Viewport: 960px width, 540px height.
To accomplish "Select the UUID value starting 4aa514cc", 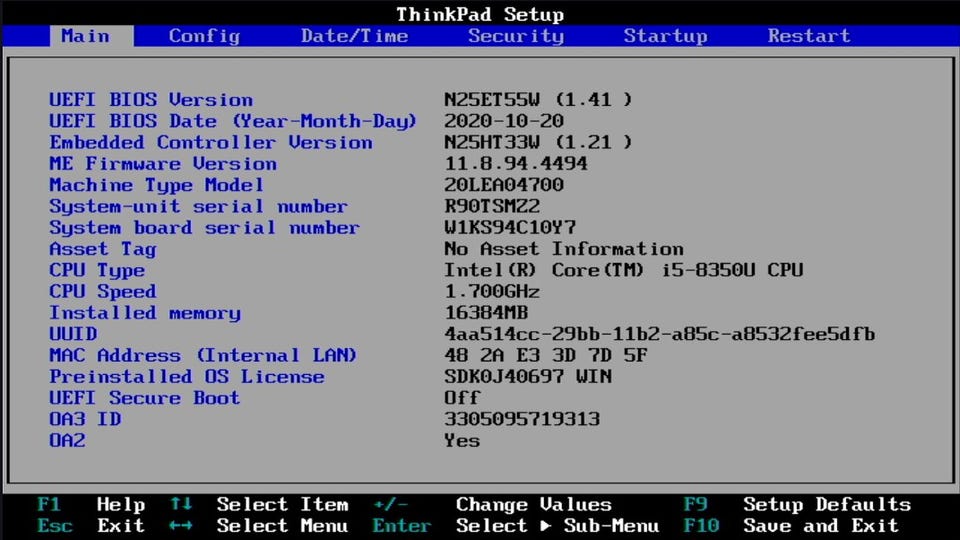I will tap(659, 334).
